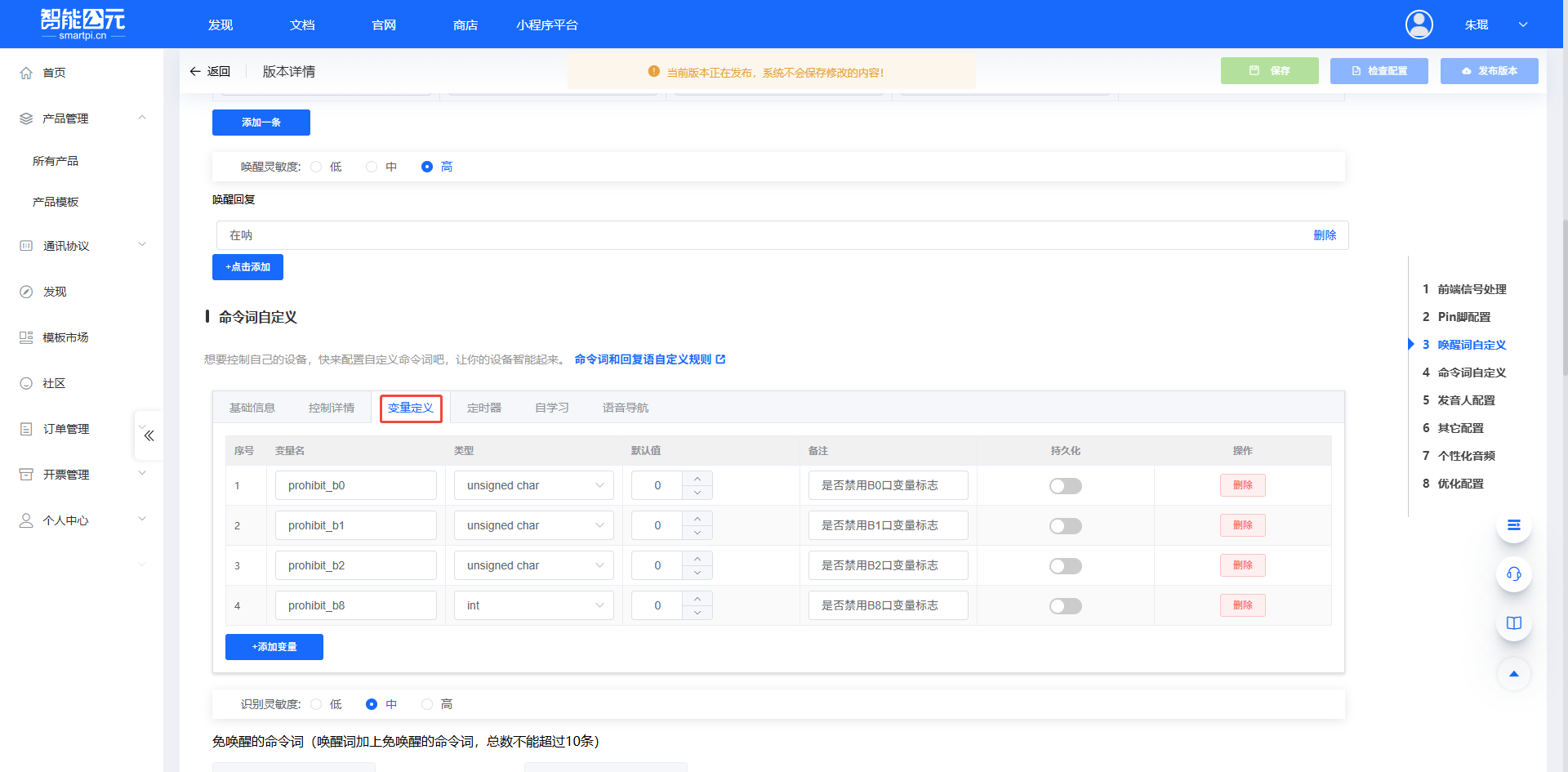Screen dimensions: 1568x772
Task: Open the floating book documentation icon
Action: [x=1514, y=623]
